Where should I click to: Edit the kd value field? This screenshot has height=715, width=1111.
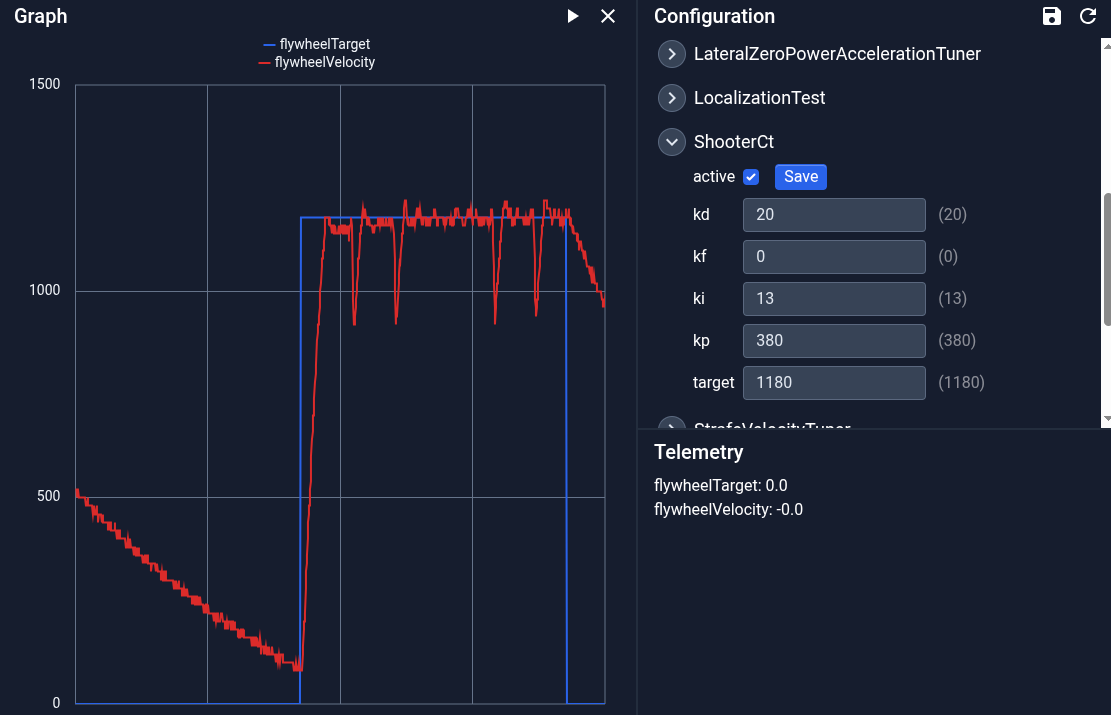coord(834,215)
